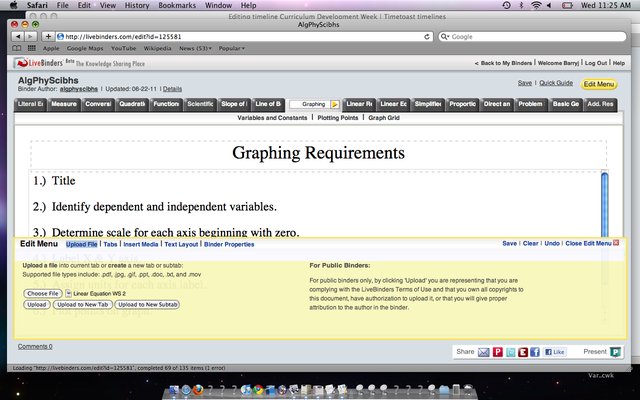Screen dimensions: 640x400
Task: Open Quick Guide link
Action: pyautogui.click(x=556, y=83)
